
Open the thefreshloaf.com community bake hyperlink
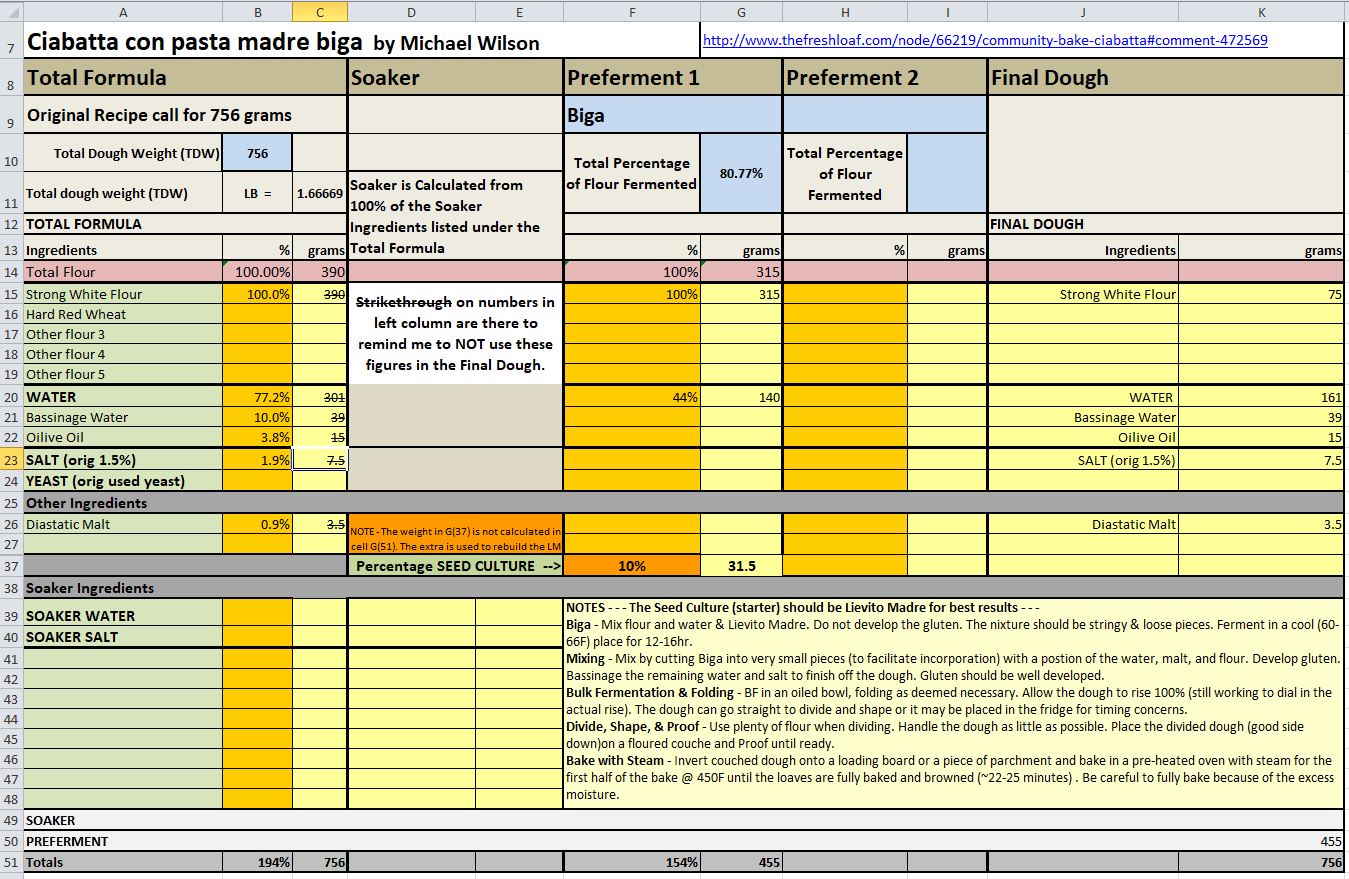[985, 41]
